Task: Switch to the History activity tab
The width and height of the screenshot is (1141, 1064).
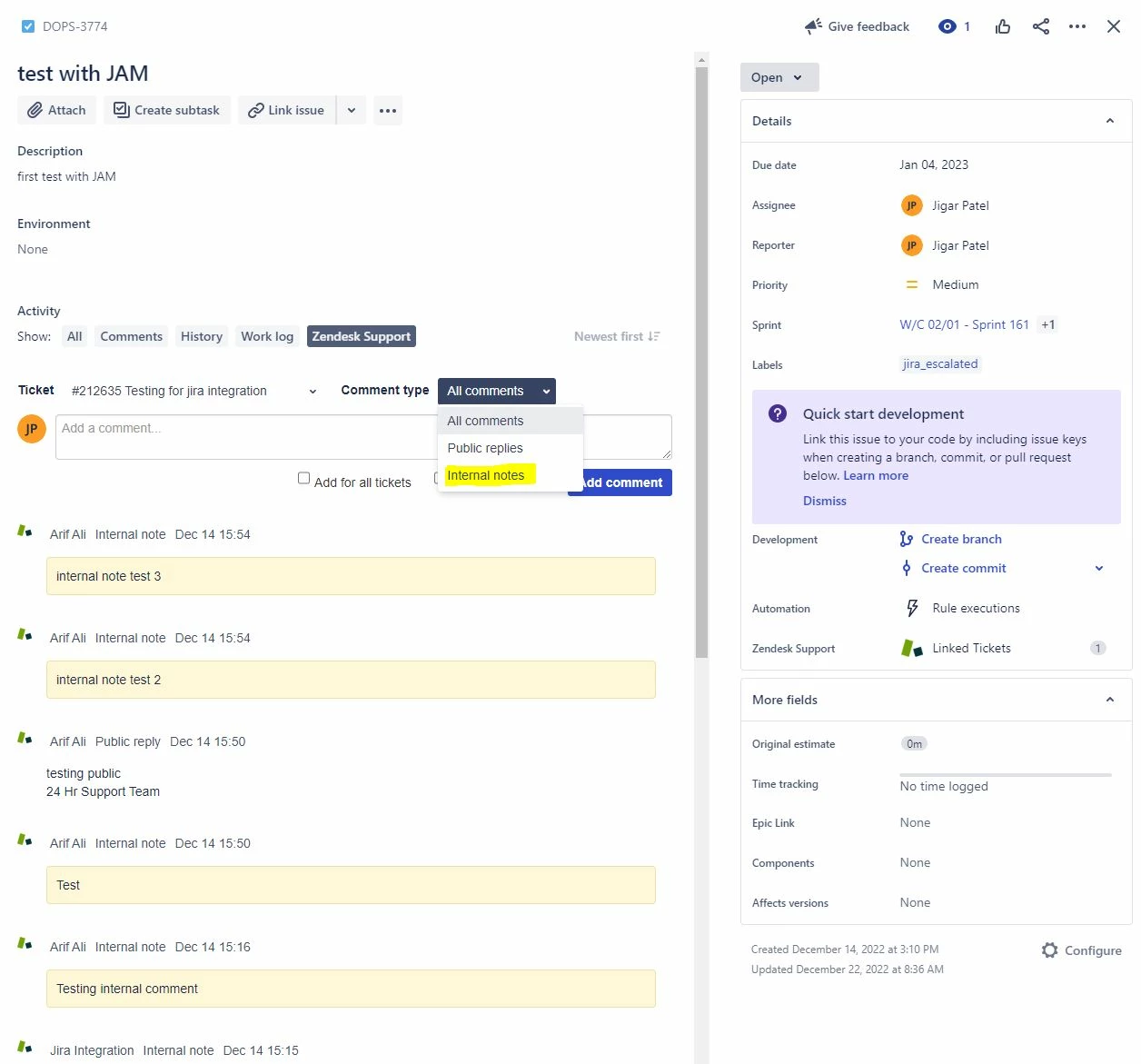Action: (x=202, y=336)
